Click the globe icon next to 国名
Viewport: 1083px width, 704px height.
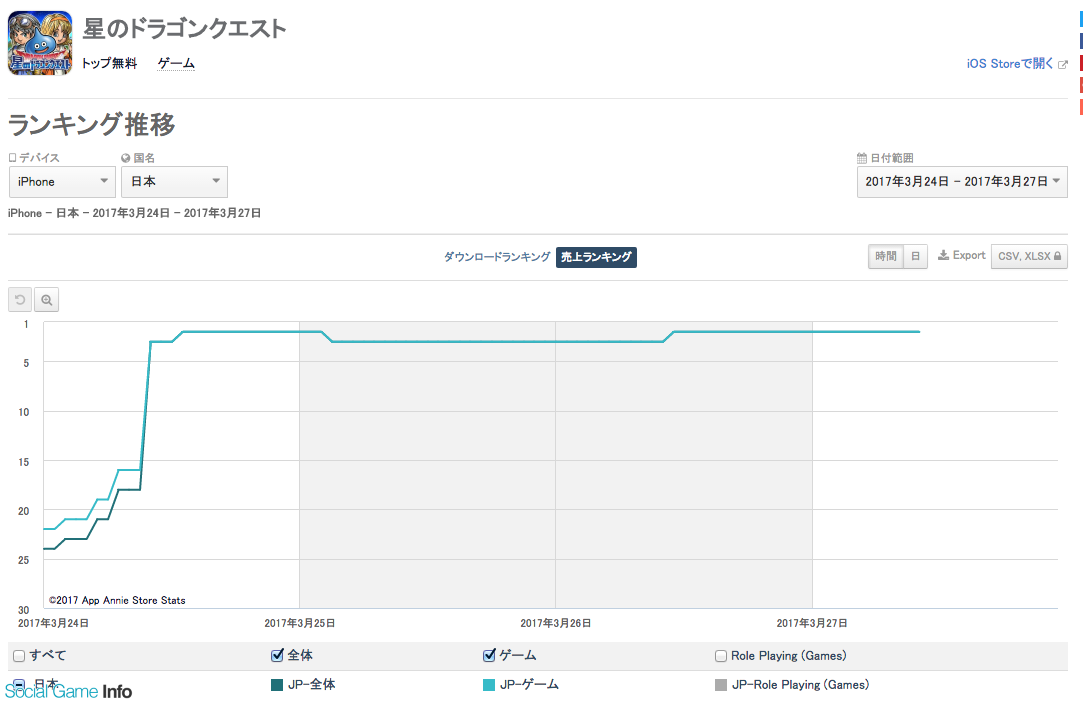point(126,158)
